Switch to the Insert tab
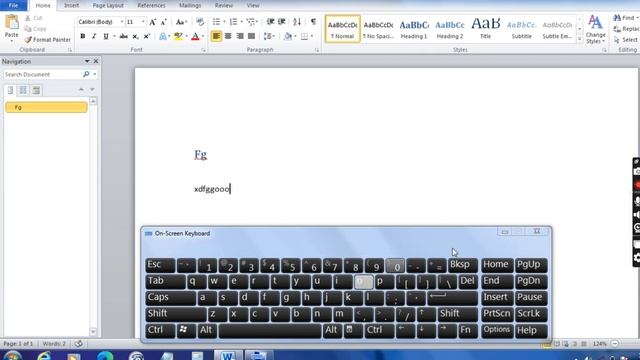 click(71, 5)
